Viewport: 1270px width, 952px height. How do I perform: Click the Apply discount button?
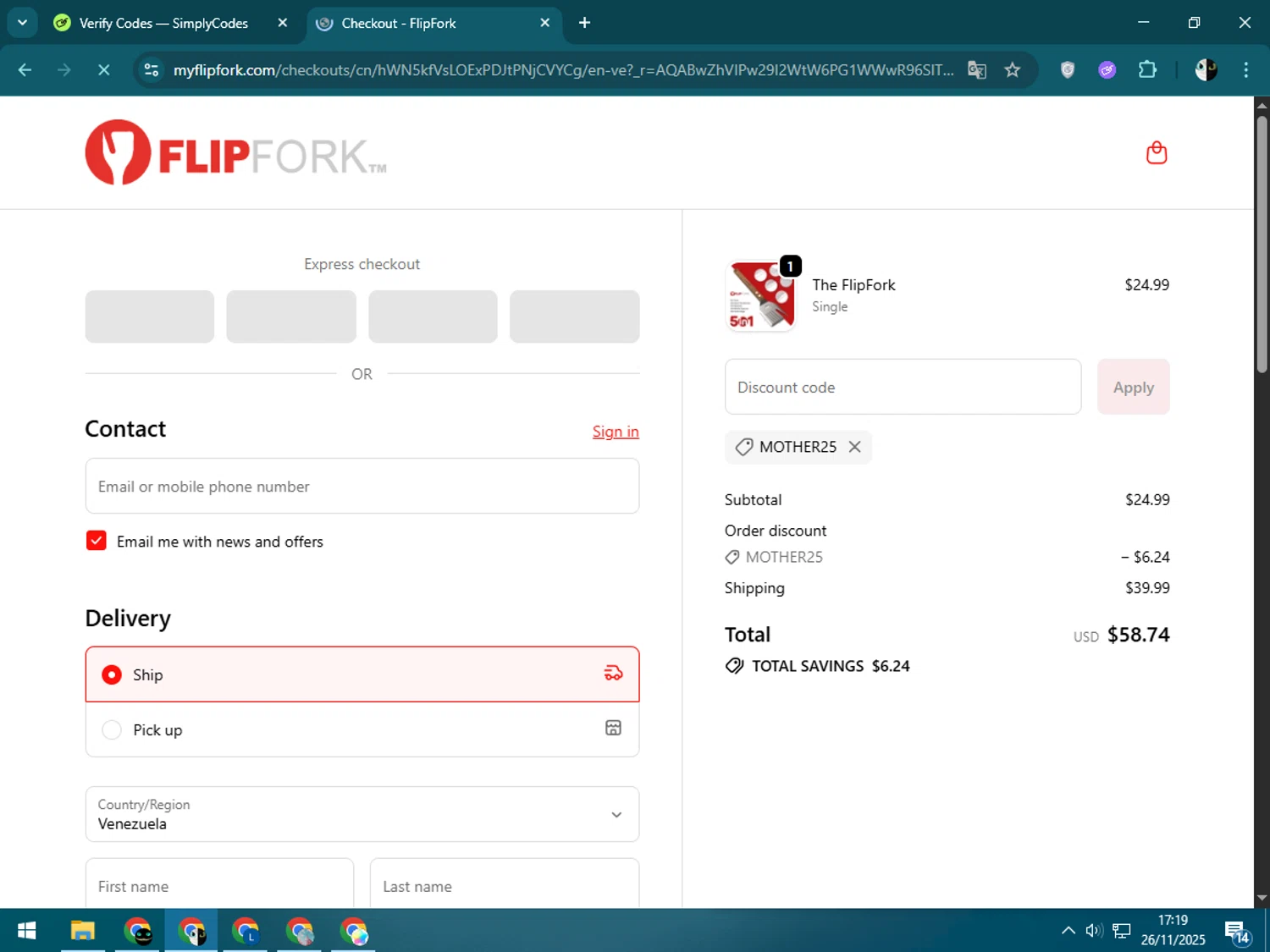pyautogui.click(x=1134, y=387)
